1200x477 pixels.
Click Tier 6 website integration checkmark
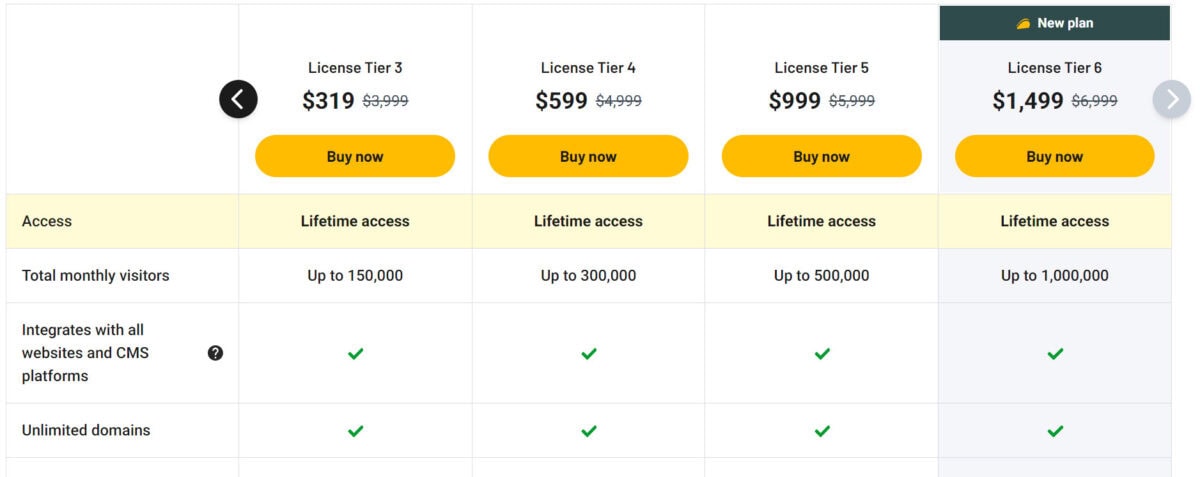[x=1055, y=353]
